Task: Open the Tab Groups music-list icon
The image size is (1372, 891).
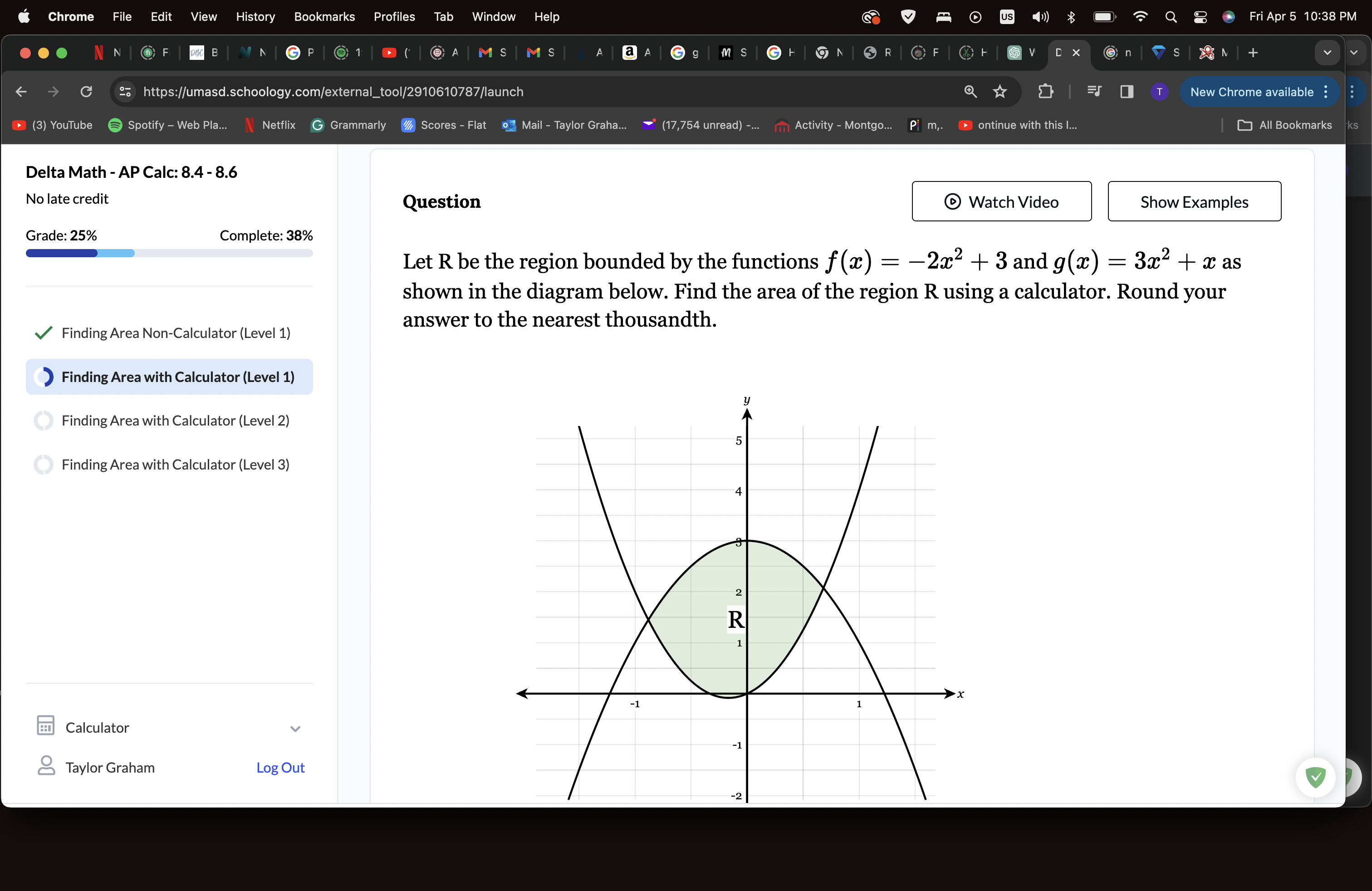Action: click(x=1093, y=92)
